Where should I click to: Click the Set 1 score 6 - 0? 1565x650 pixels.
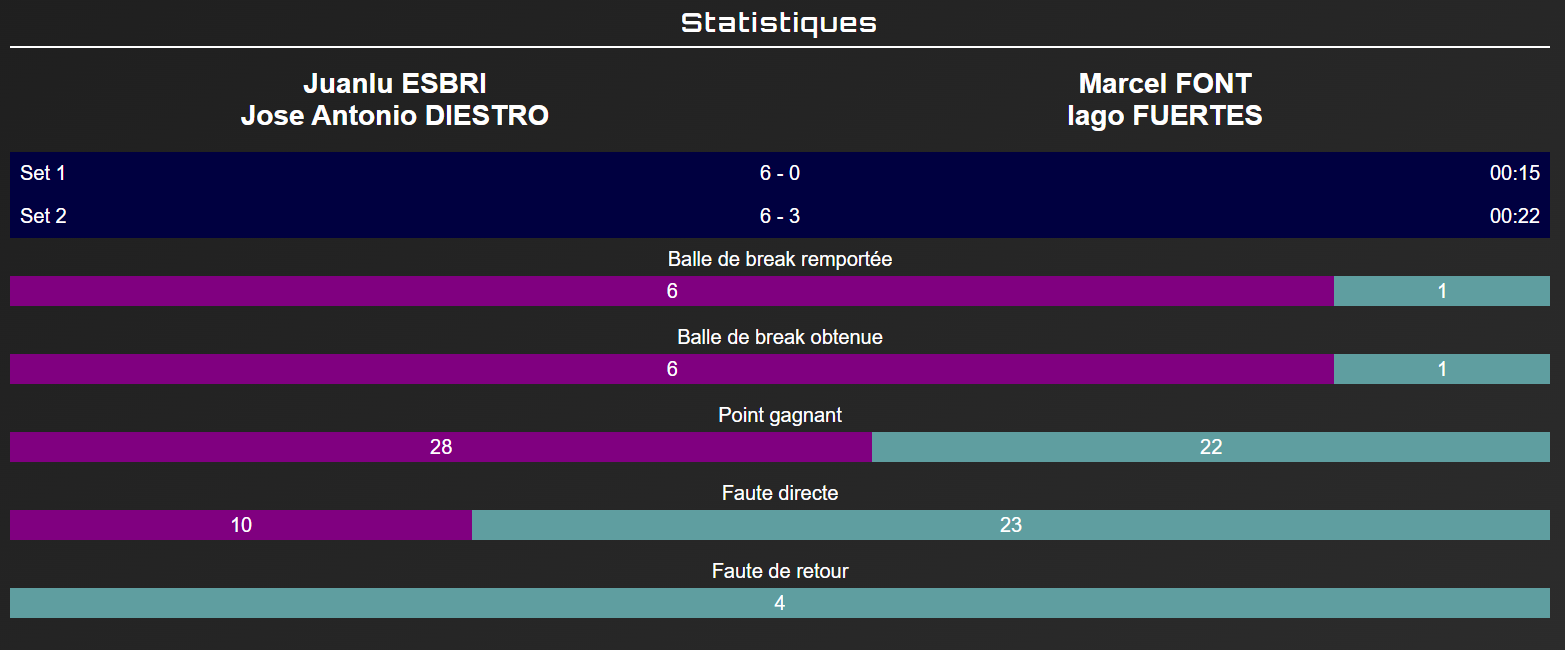[x=780, y=173]
